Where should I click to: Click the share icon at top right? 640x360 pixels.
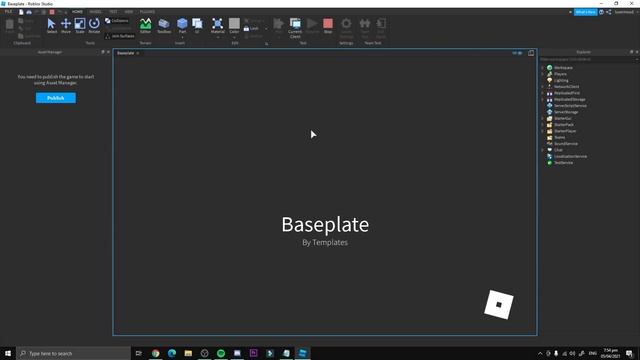click(609, 12)
